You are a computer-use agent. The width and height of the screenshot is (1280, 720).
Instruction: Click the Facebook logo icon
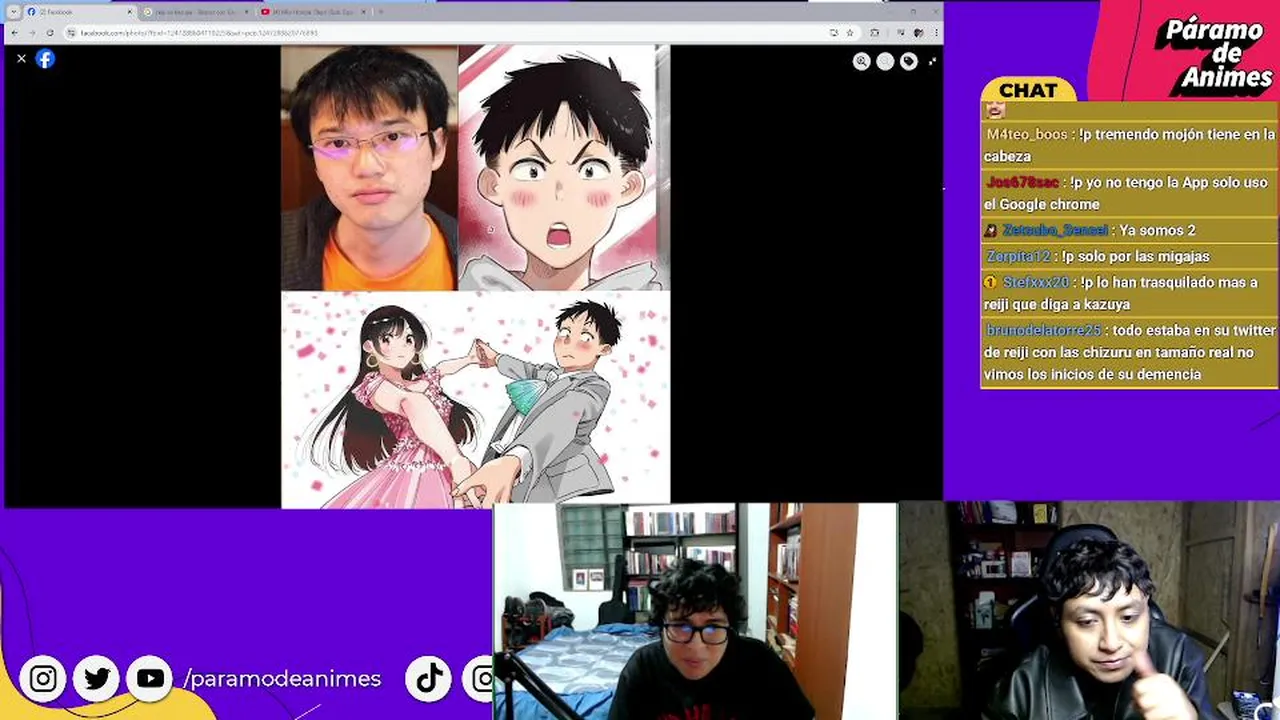(x=45, y=59)
